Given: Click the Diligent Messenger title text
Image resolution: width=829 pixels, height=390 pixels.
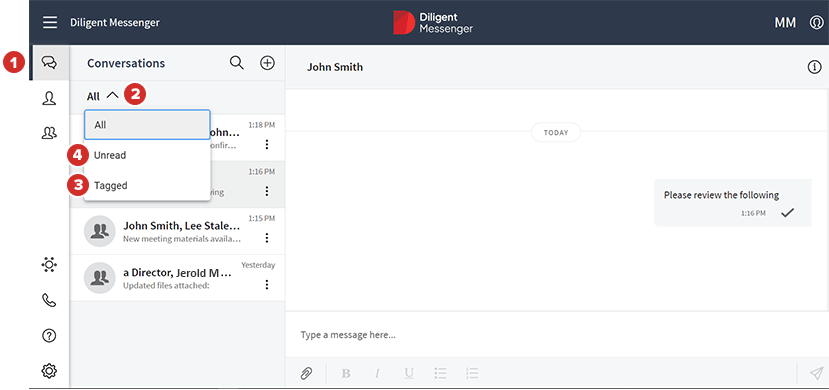Looking at the screenshot, I should tap(115, 23).
